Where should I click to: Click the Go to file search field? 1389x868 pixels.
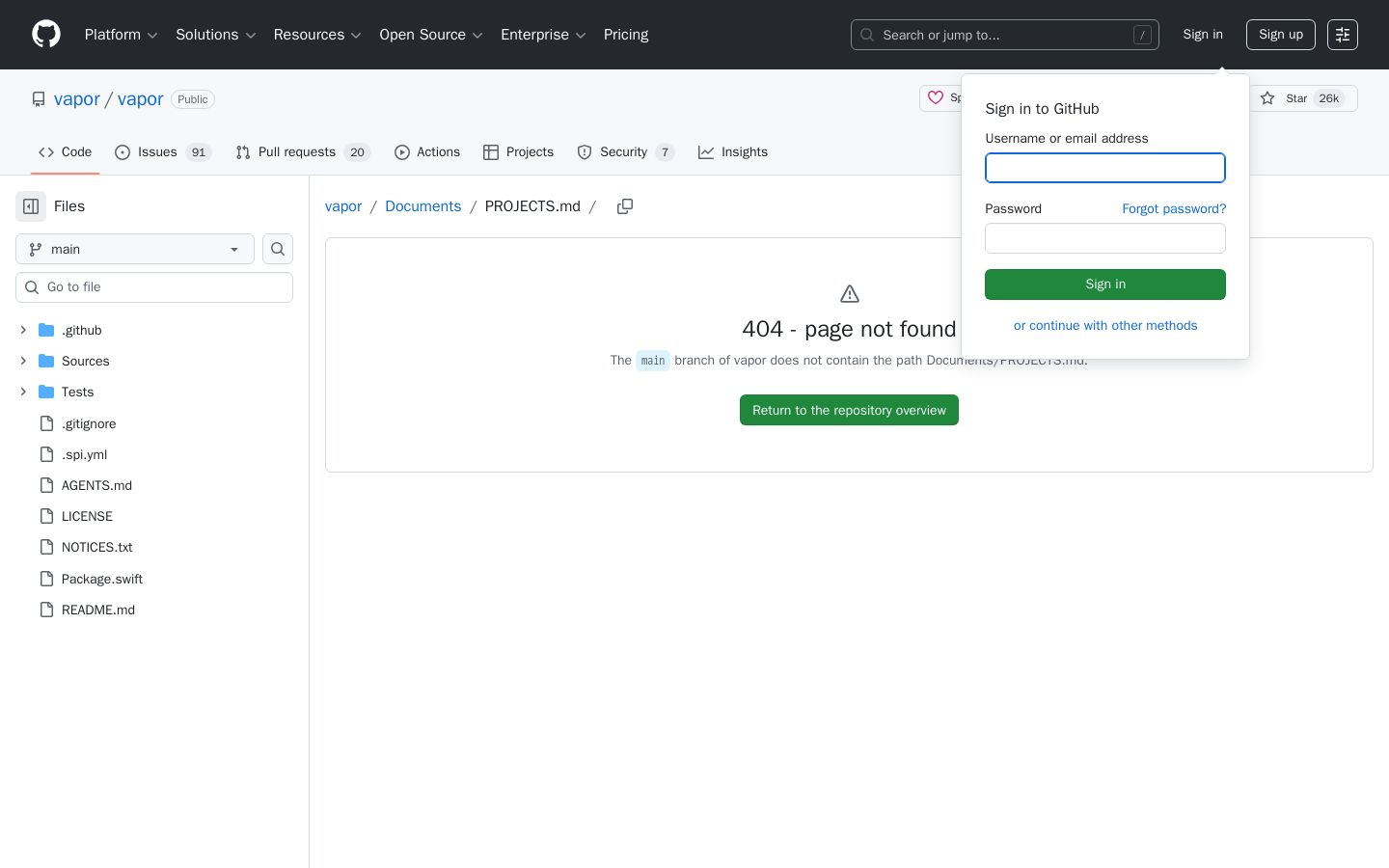tap(154, 287)
